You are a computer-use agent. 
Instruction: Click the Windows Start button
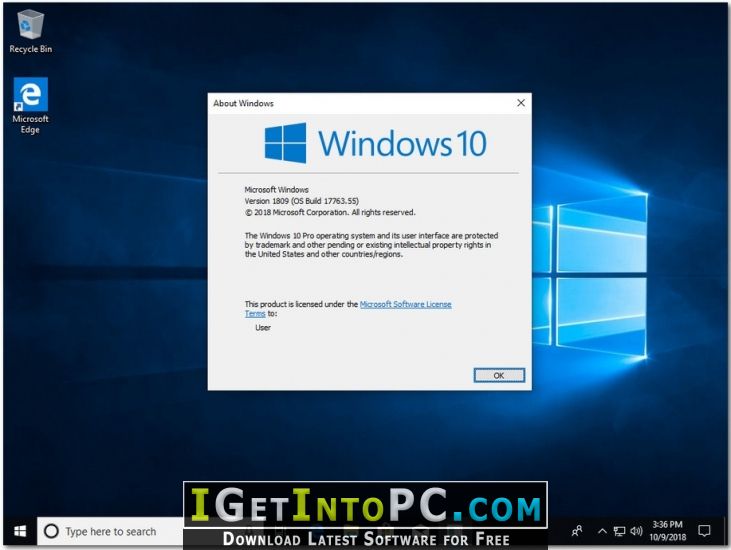click(20, 531)
